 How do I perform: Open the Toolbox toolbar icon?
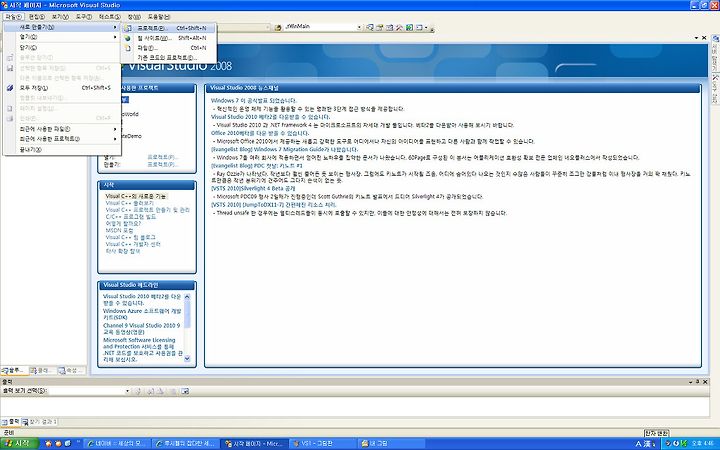tap(399, 28)
